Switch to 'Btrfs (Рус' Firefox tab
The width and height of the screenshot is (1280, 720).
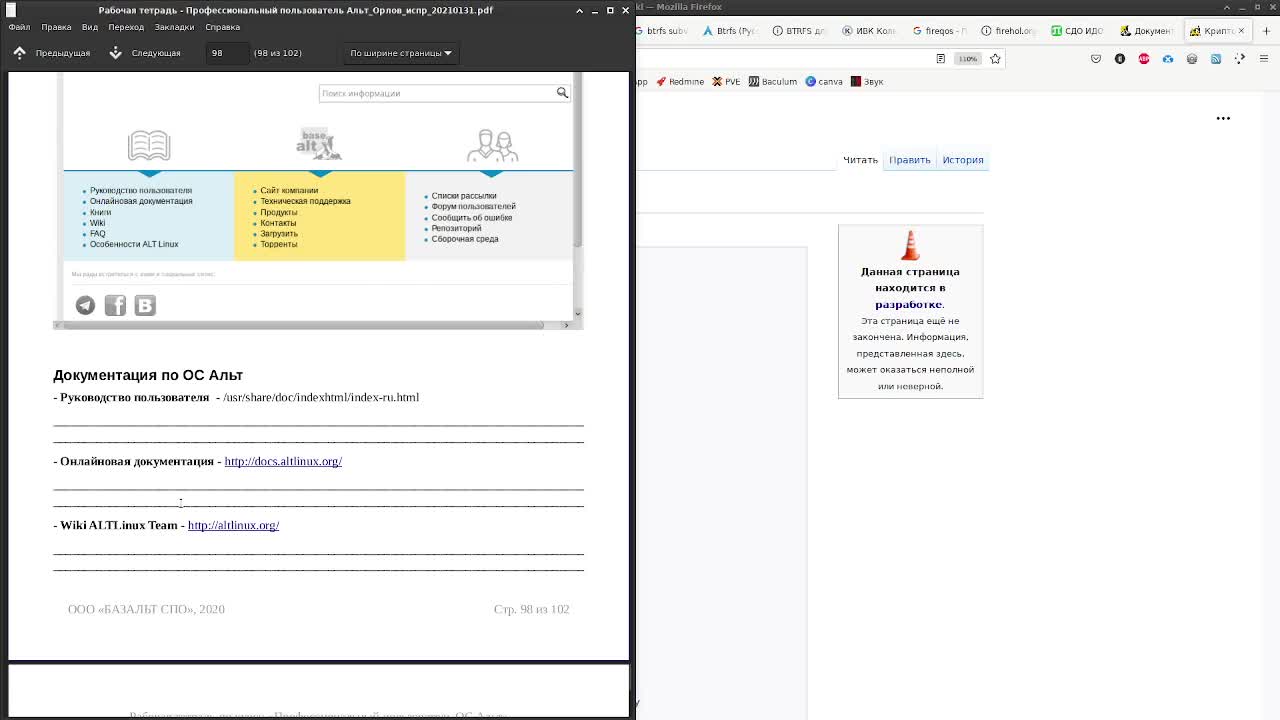tap(730, 31)
